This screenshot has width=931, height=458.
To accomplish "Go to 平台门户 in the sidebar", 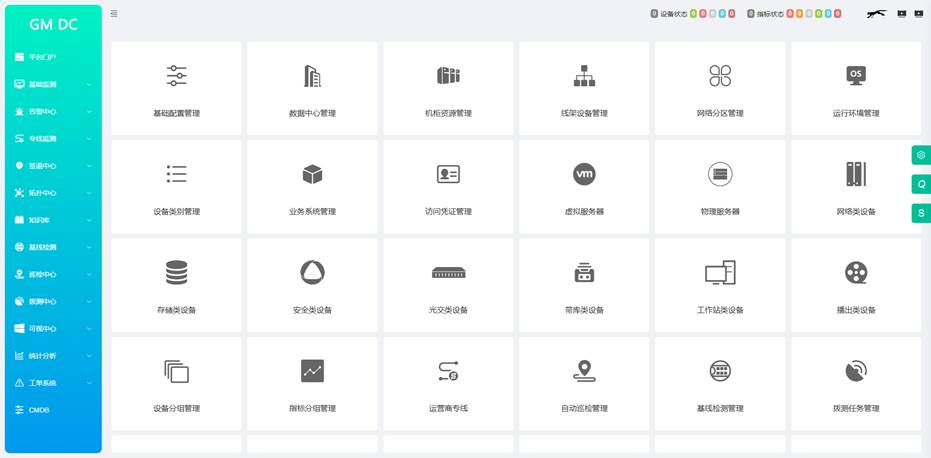I will point(53,57).
